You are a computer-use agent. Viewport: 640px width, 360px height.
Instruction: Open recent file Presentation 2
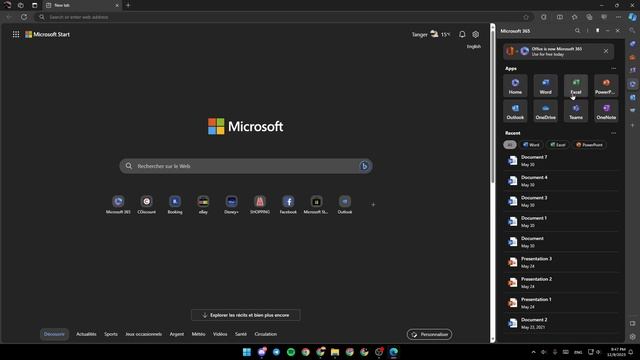(561, 282)
